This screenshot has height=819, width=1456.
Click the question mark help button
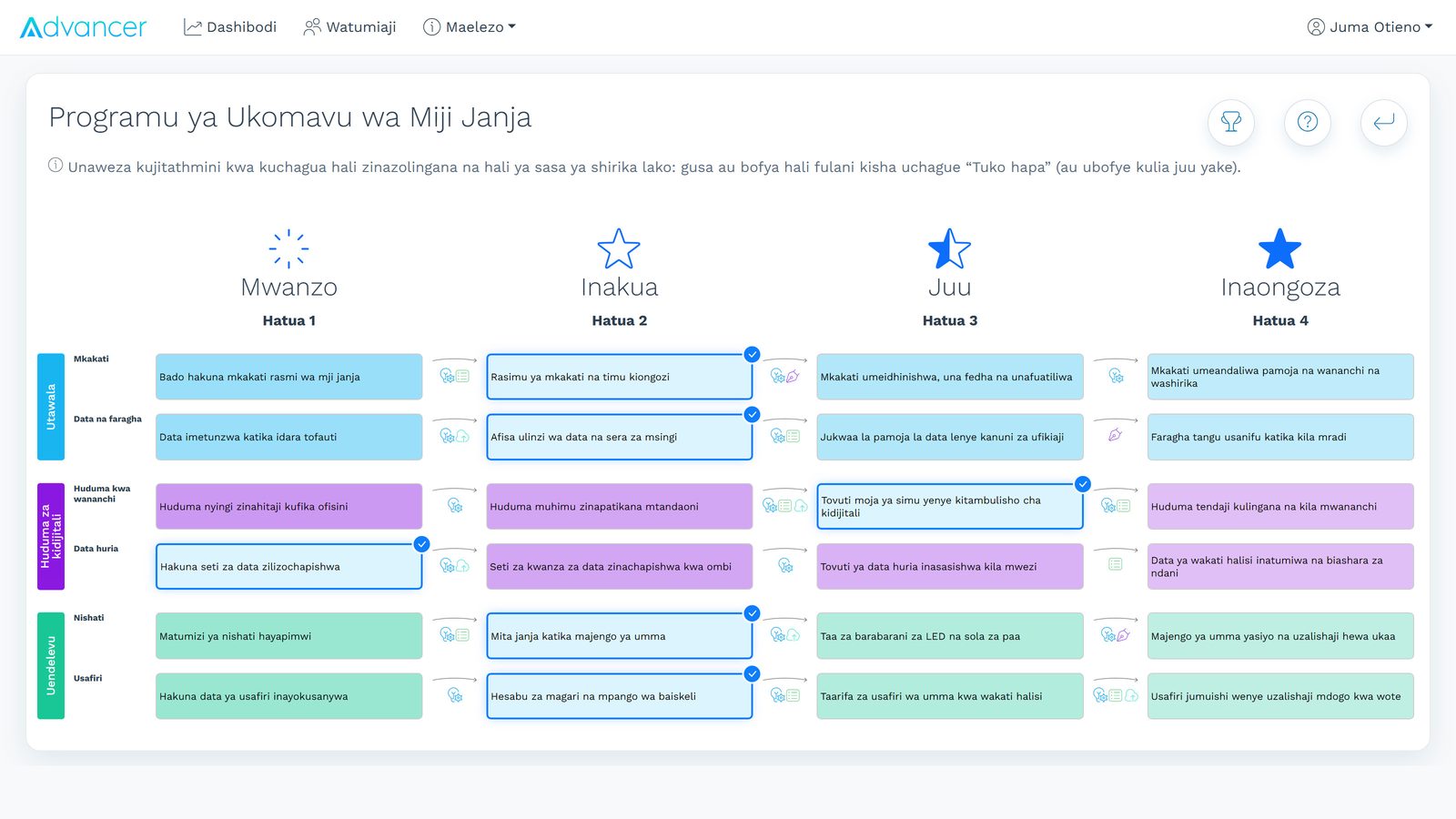(x=1308, y=122)
